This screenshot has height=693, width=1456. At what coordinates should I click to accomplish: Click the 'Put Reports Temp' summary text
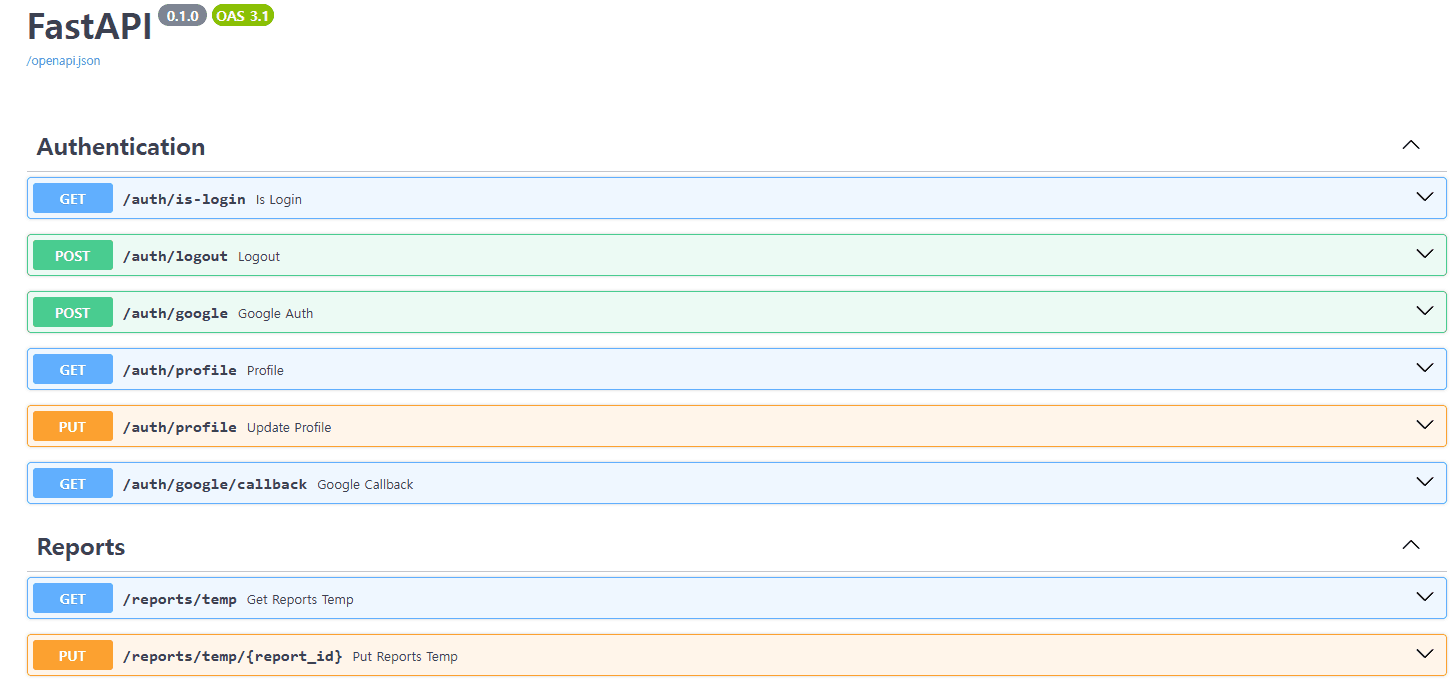coord(405,656)
